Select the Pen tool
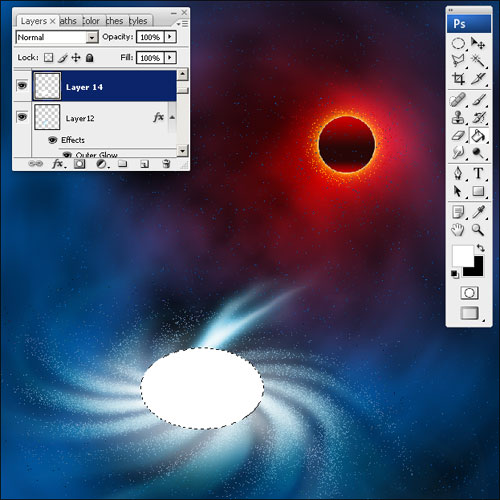This screenshot has height=500, width=500. [x=458, y=173]
